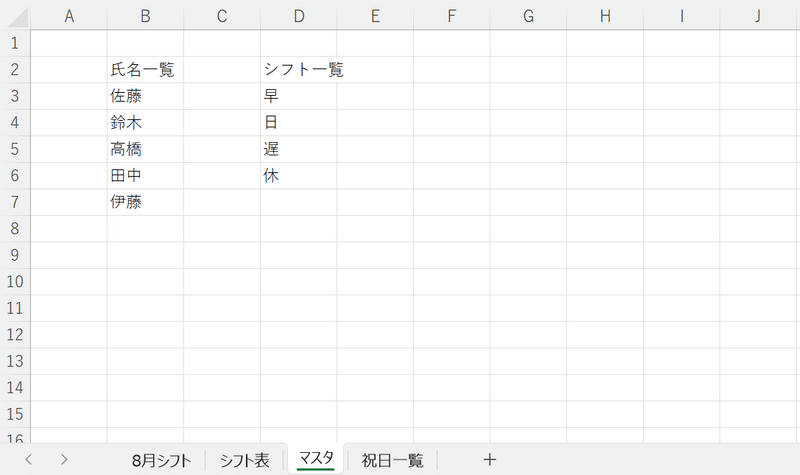Image resolution: width=800 pixels, height=475 pixels.
Task: Select column A header
Action: (x=69, y=16)
